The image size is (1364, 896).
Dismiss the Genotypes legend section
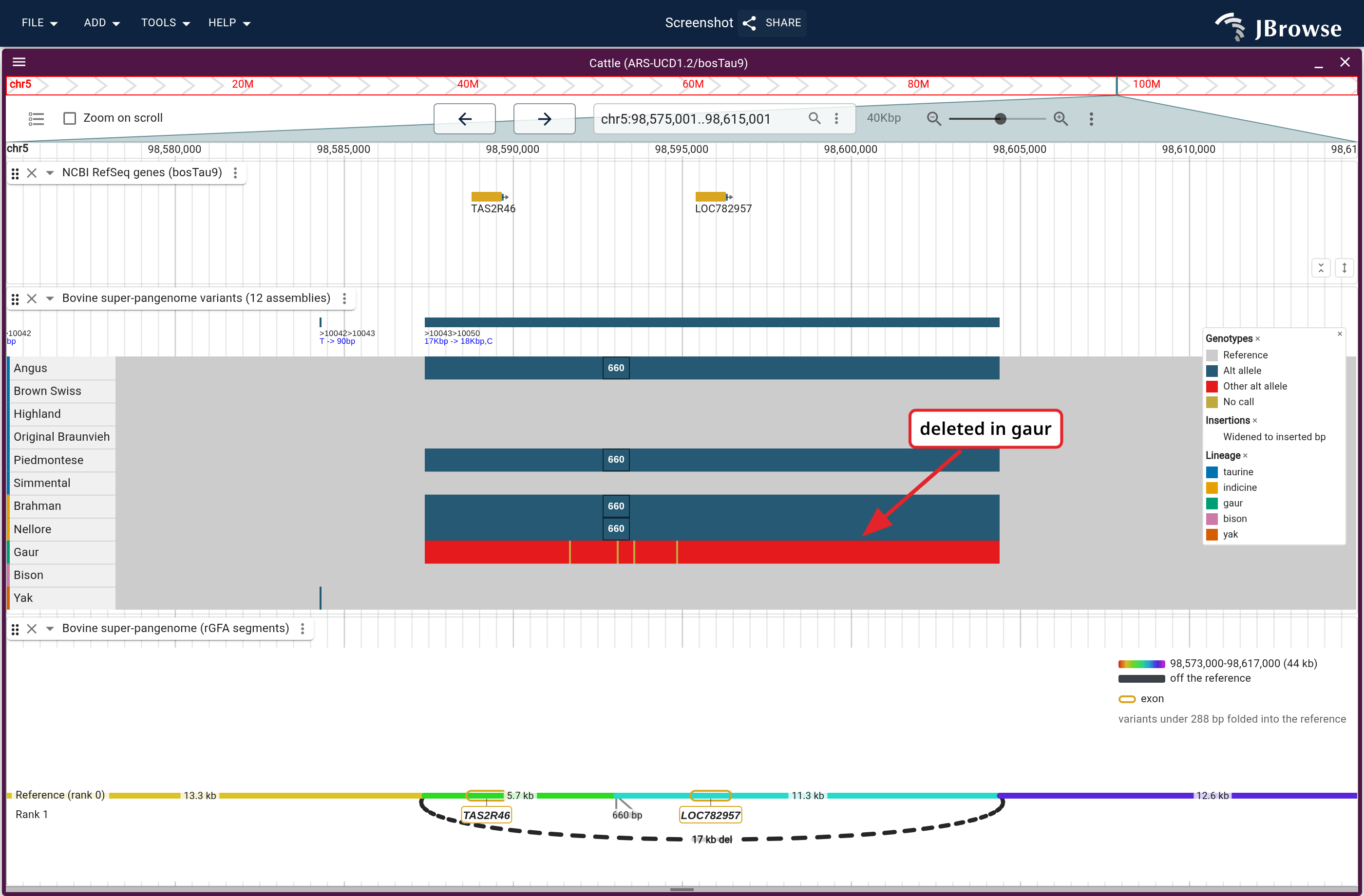[1258, 339]
